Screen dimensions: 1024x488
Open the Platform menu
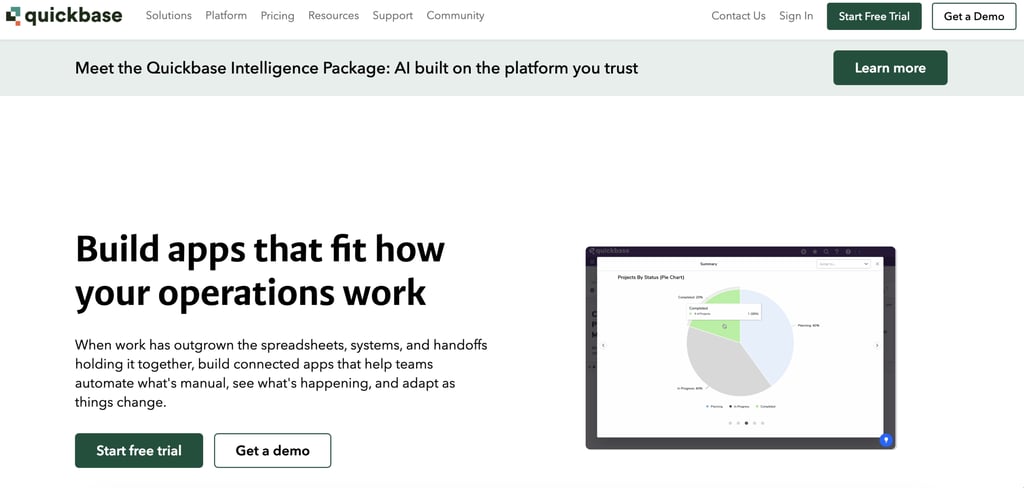226,16
